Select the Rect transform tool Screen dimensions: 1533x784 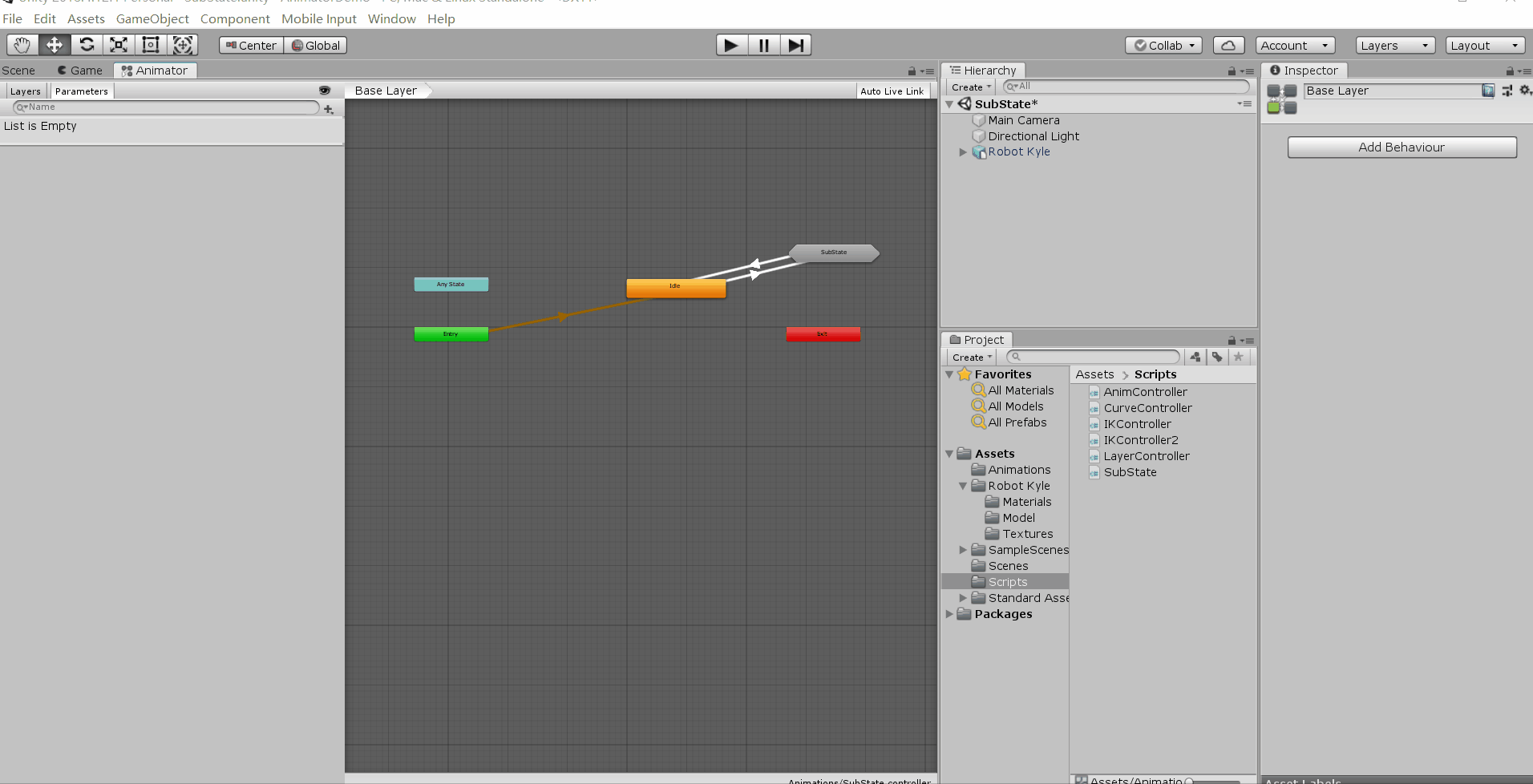151,45
